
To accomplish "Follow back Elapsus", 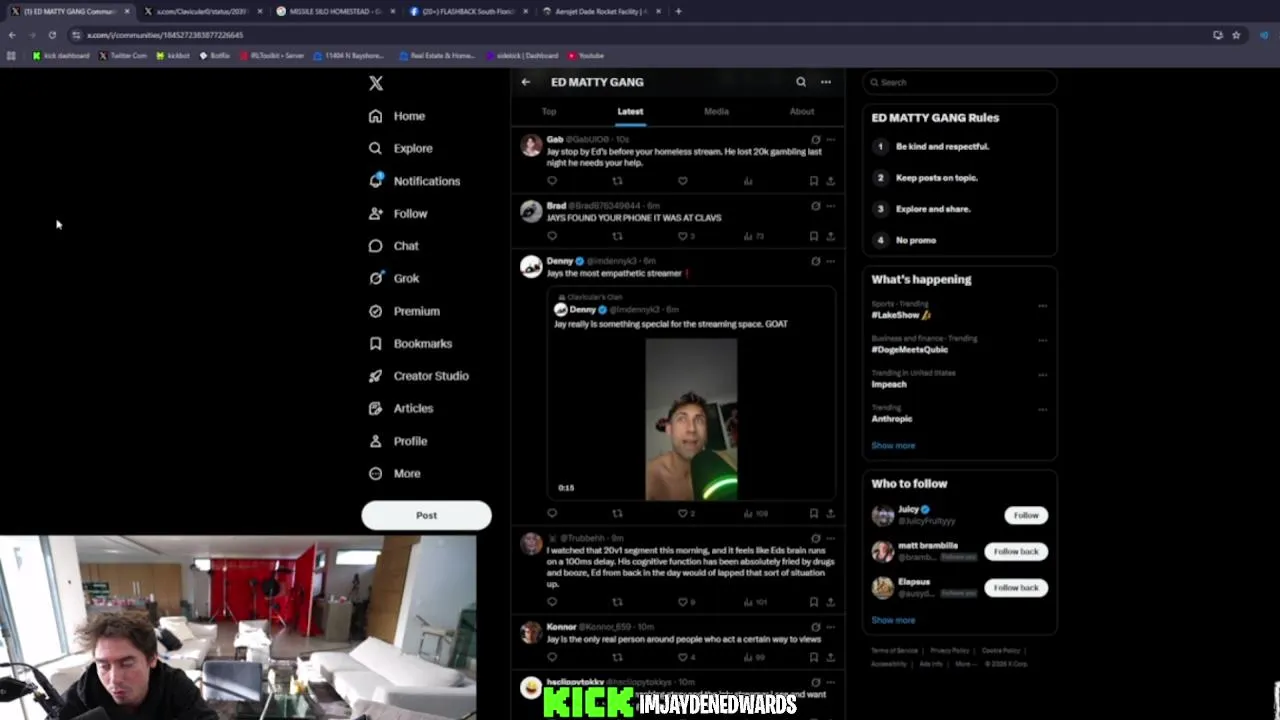I will pos(1016,587).
